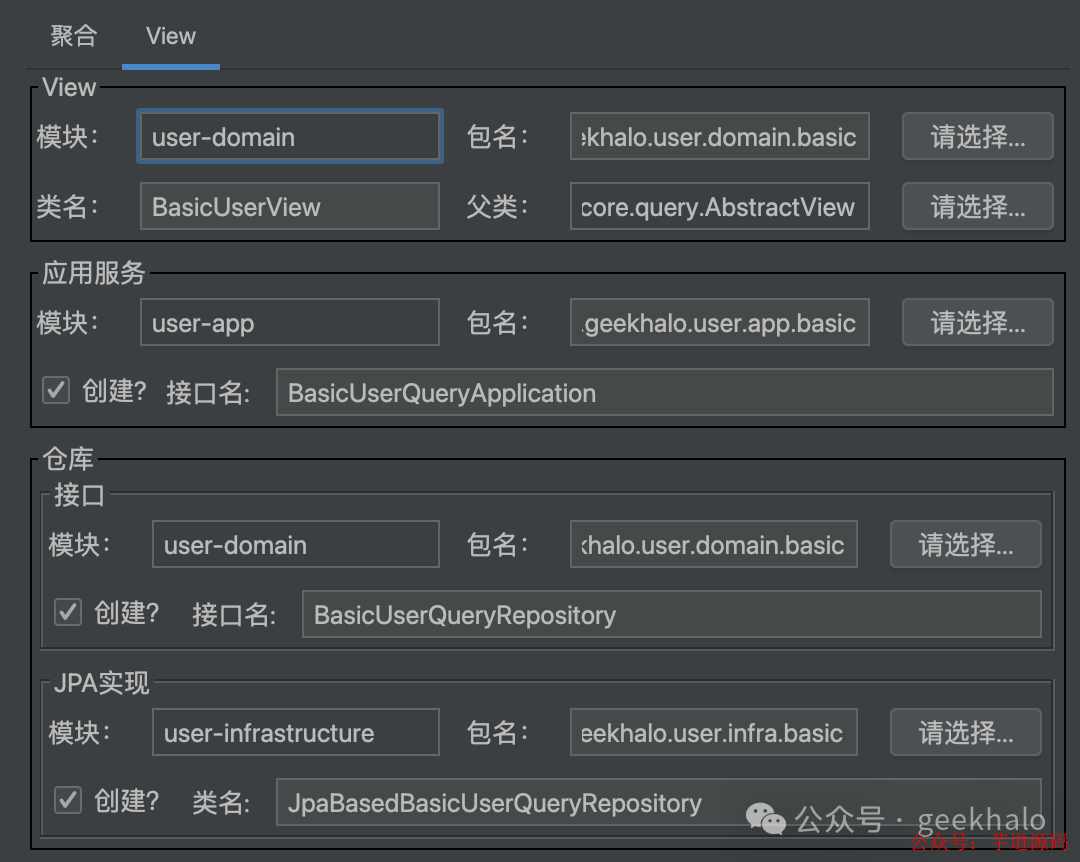Click the 类名 field JpaBasedBasicUserQueryRepository
1080x862 pixels.
tap(658, 802)
